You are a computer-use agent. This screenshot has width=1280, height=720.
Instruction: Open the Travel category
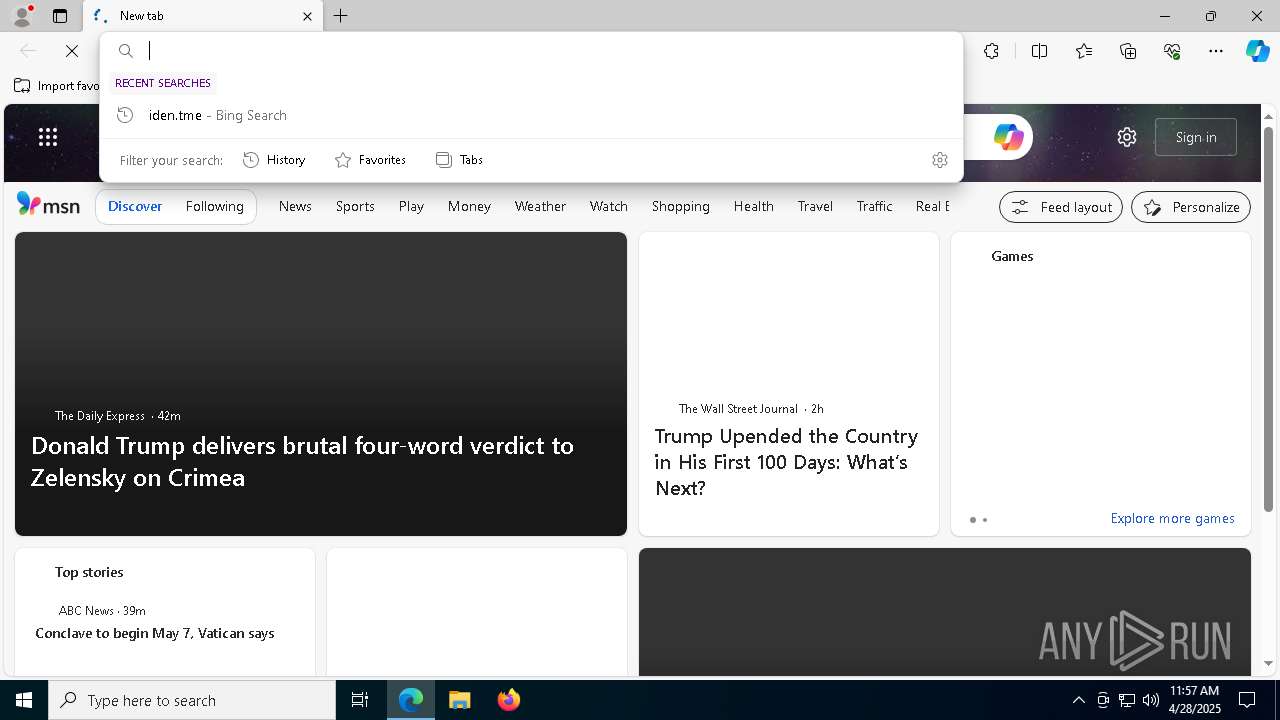(815, 206)
